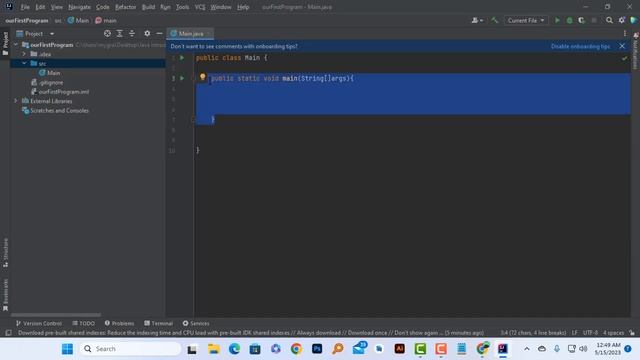Open Terminal tool window
Screen dimensions: 640x360
[158, 323]
